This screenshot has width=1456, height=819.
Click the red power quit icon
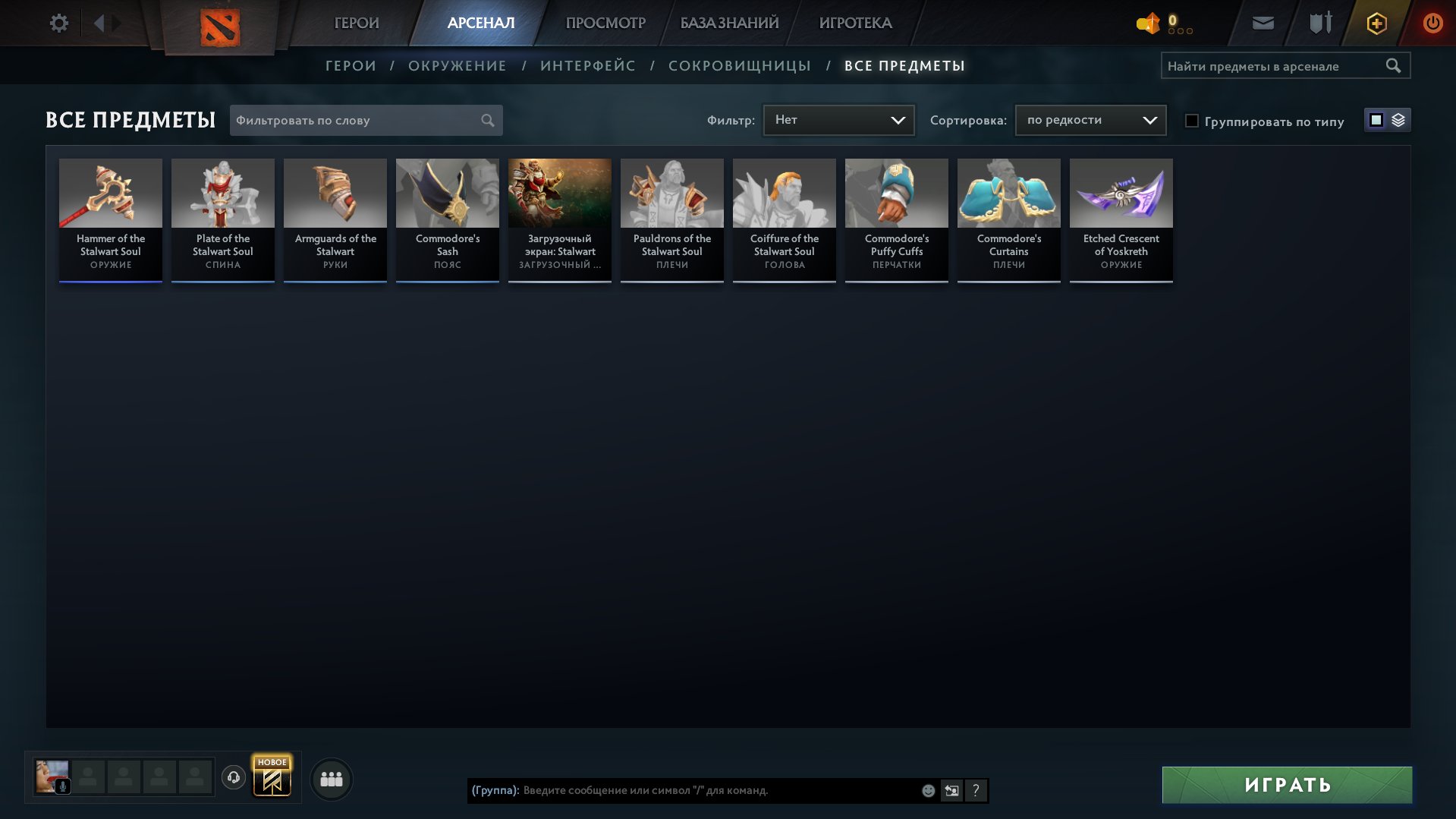pyautogui.click(x=1432, y=23)
